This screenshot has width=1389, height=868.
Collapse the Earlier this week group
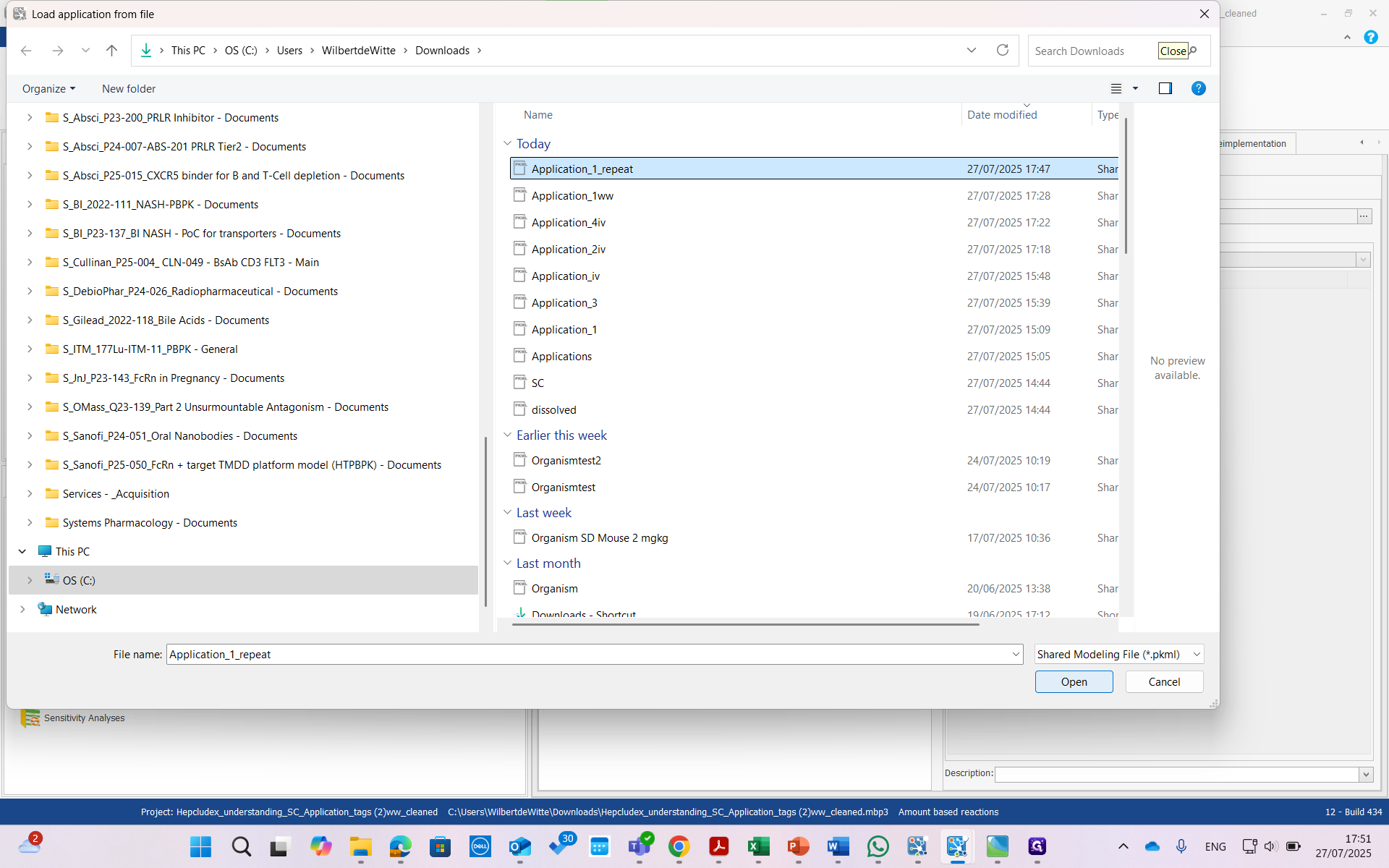coord(507,435)
